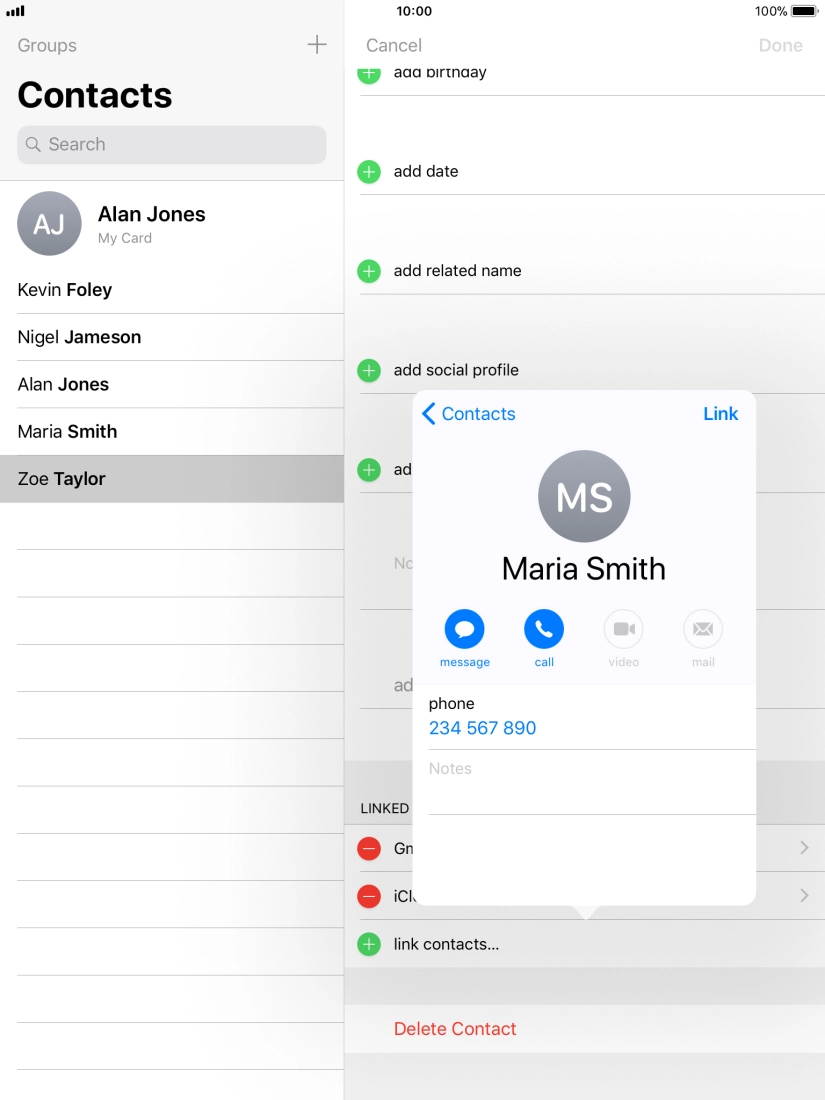The image size is (825, 1100).
Task: Remove first linked card with red minus
Action: [x=369, y=849]
